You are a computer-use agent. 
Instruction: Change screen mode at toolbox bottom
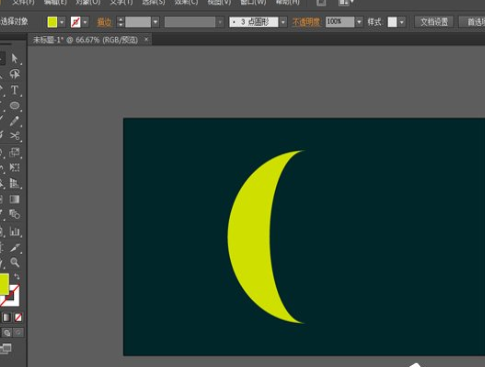[6, 349]
